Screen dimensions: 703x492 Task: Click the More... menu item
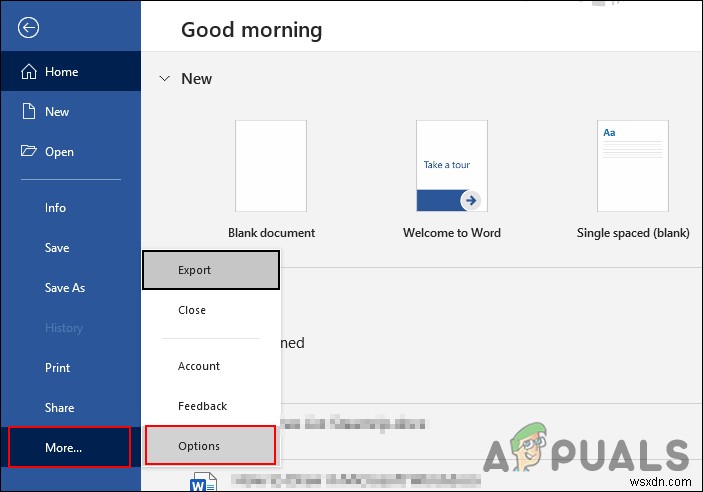pos(69,448)
